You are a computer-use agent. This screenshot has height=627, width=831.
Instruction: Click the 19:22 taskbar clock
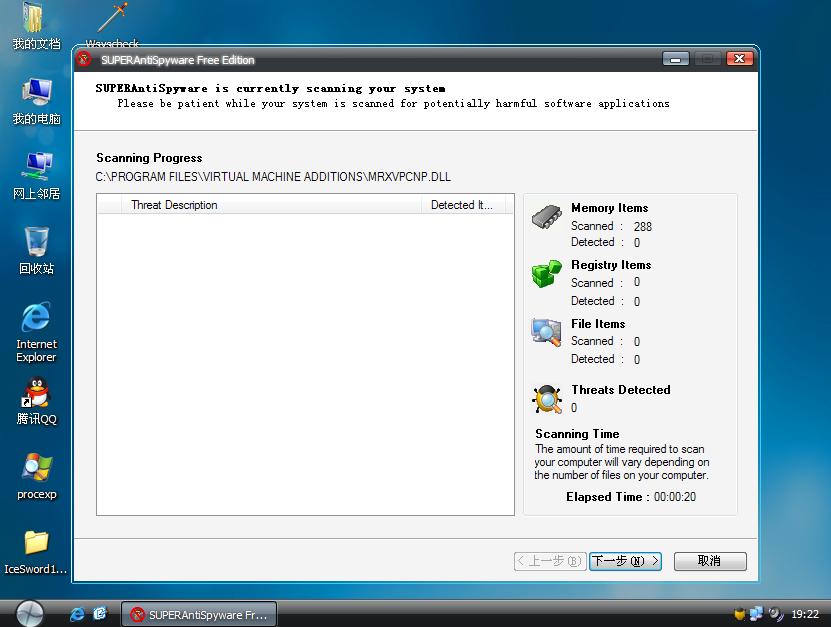coord(805,614)
